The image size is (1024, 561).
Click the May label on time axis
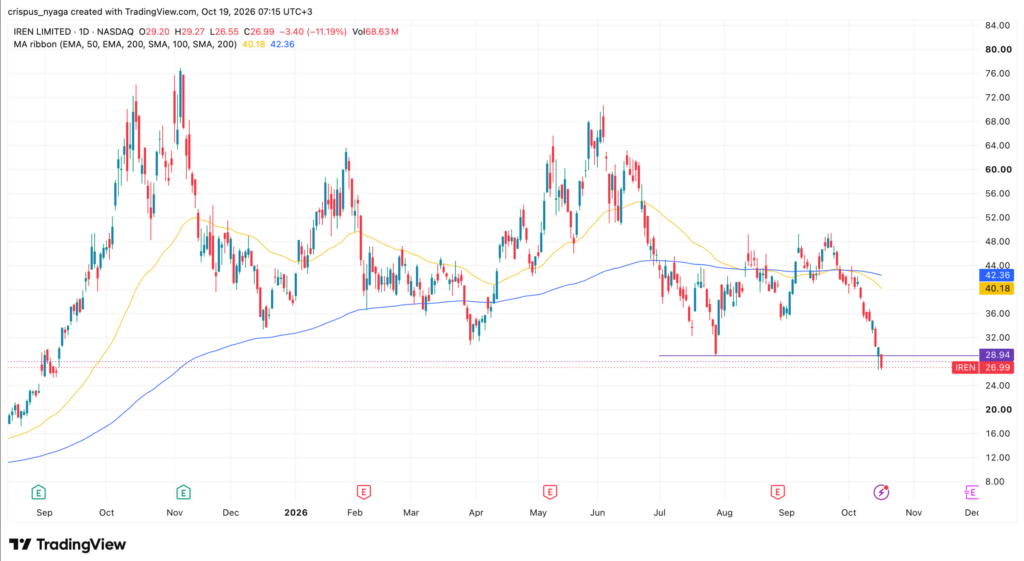coord(538,513)
